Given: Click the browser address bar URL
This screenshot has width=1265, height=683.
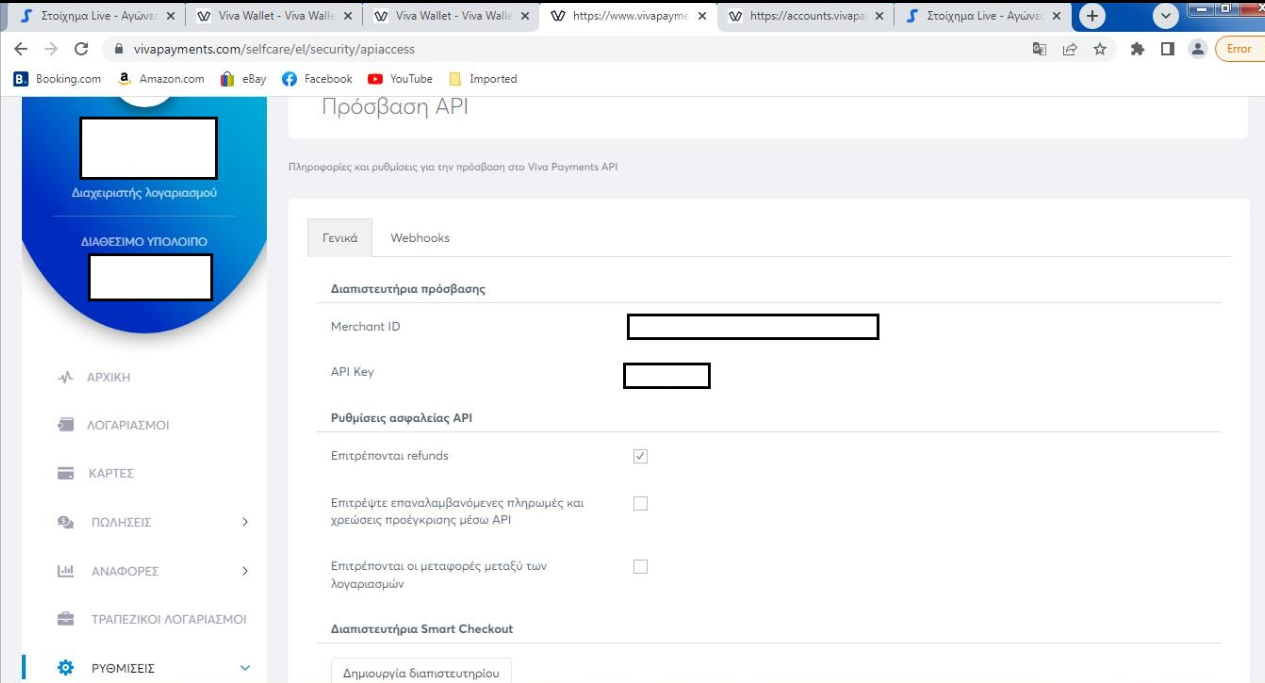Looking at the screenshot, I should (x=274, y=49).
